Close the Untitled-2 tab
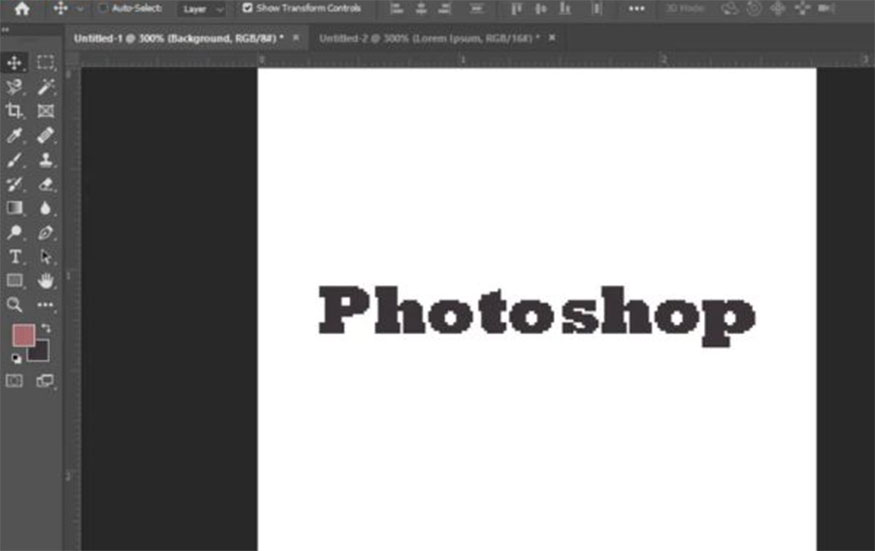Screen dimensions: 875x551 click(x=552, y=37)
